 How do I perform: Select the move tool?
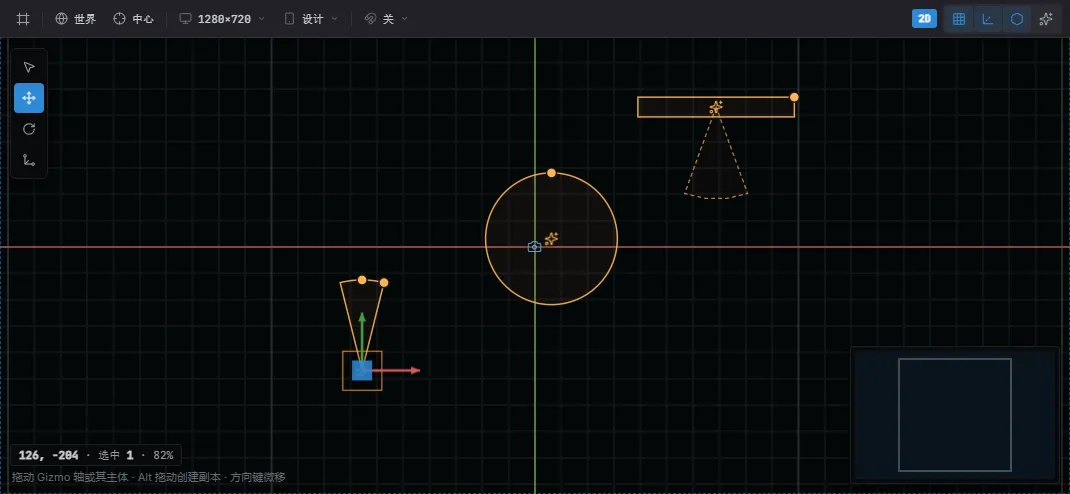(x=29, y=98)
